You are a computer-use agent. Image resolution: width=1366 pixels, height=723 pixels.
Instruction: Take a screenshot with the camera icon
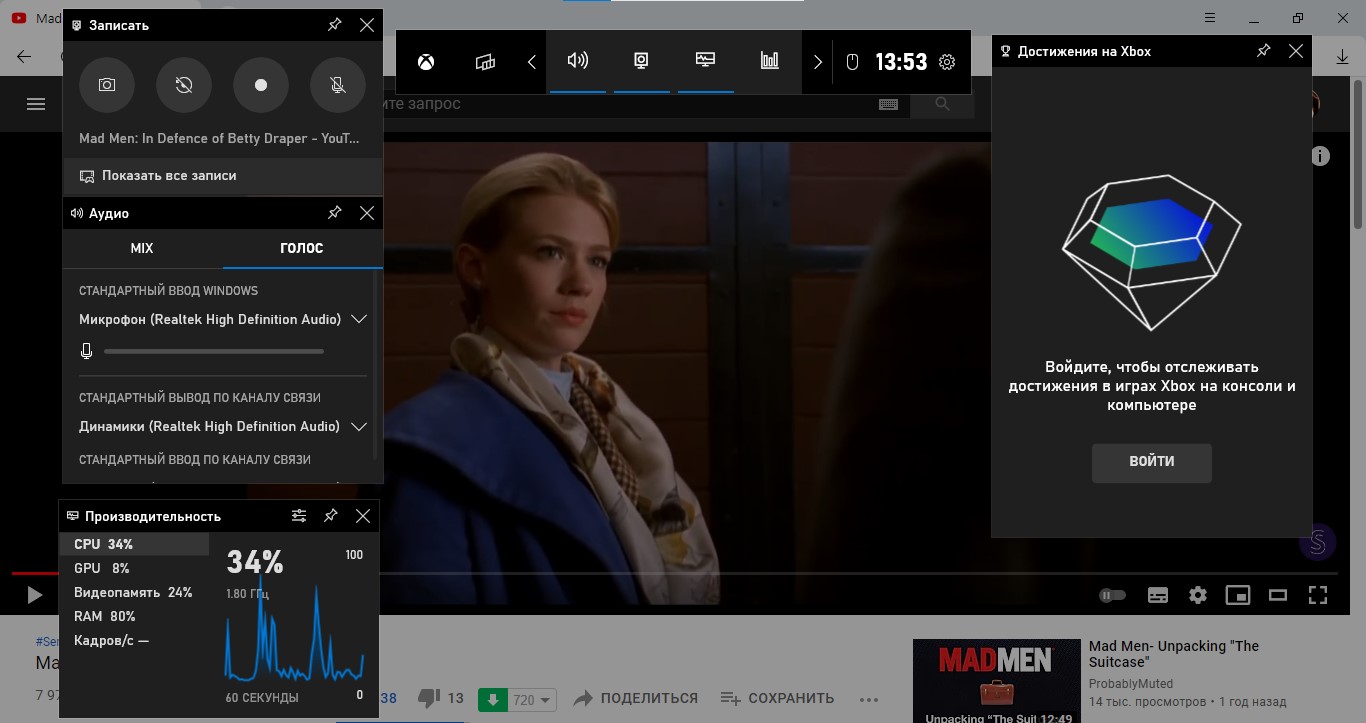click(106, 85)
